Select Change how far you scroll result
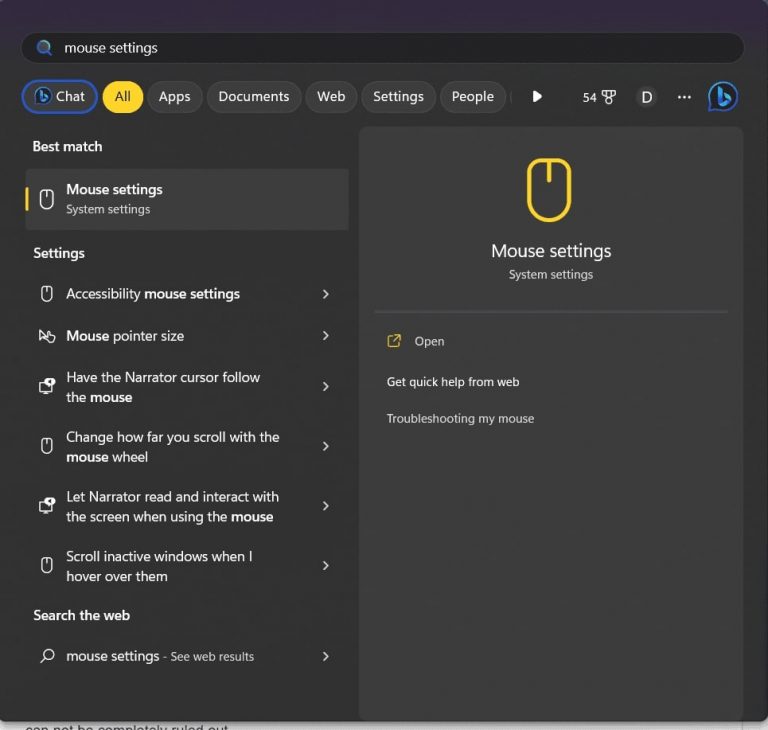The height and width of the screenshot is (730, 768). tap(170, 447)
